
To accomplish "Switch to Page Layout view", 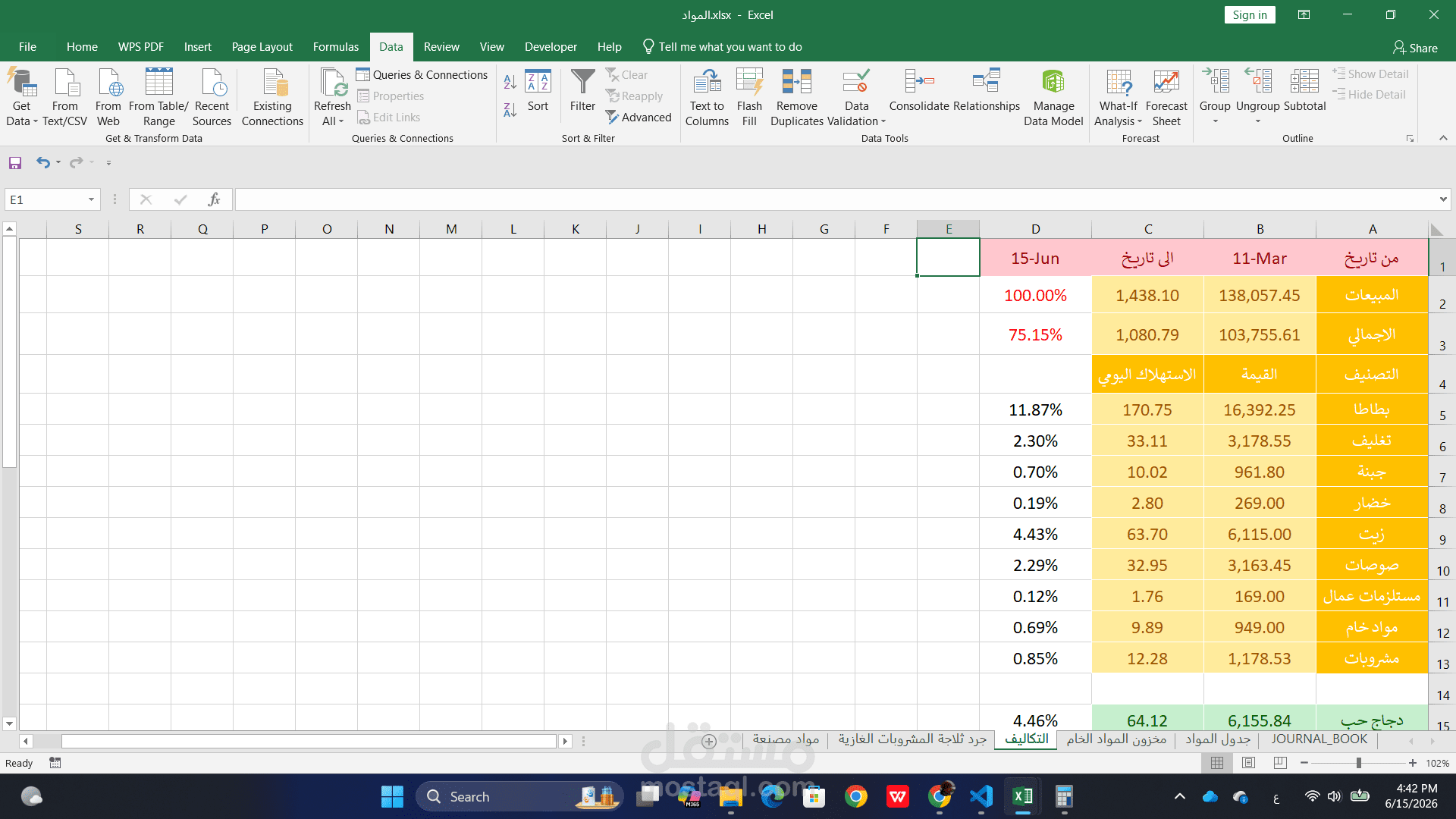I will (x=1249, y=763).
